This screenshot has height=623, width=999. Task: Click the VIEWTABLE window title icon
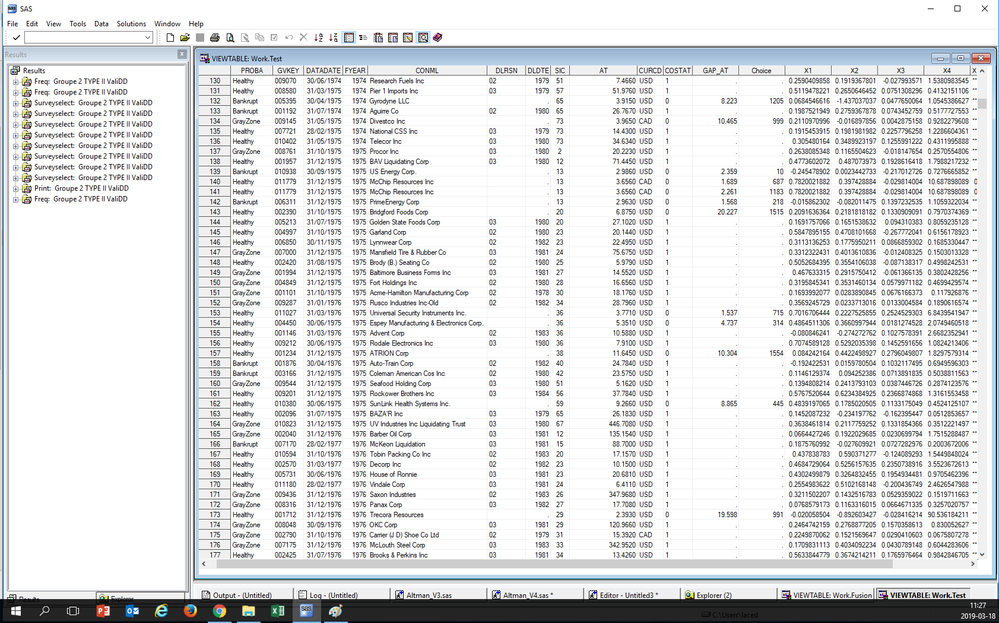click(205, 58)
